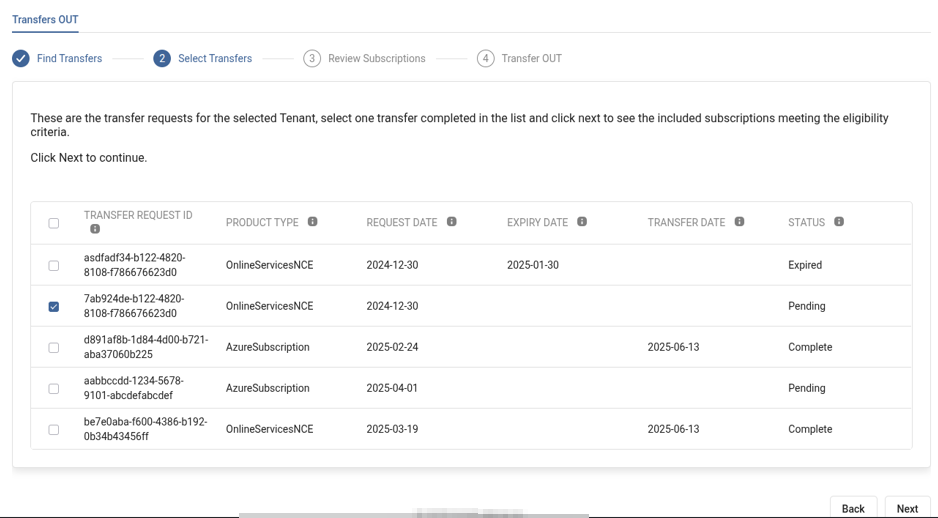Tick the aabbccdd pending transfer checkbox
Viewport: 938px width, 518px height.
[x=54, y=389]
